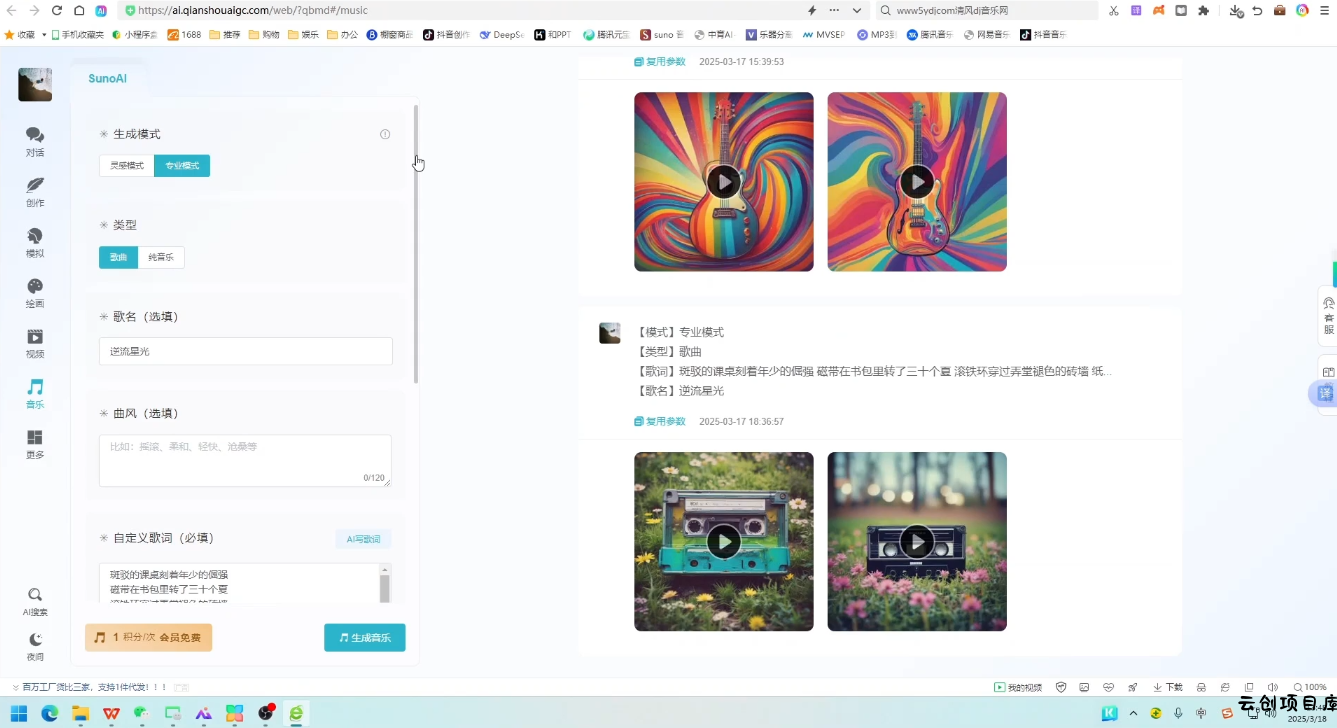Open the 视频 video icon in sidebar

(x=35, y=343)
